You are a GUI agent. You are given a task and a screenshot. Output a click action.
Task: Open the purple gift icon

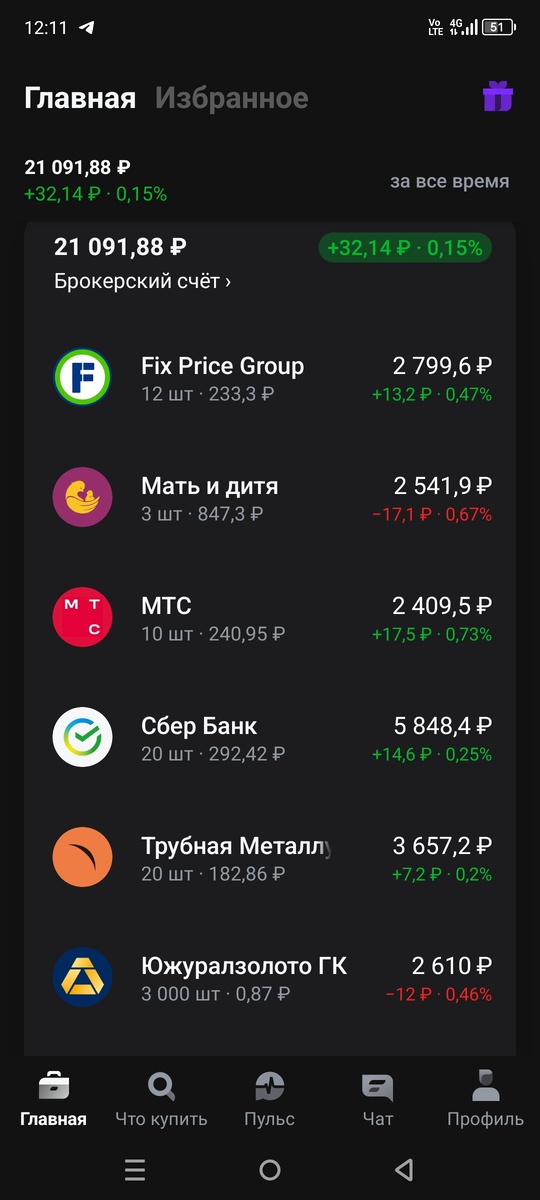497,97
